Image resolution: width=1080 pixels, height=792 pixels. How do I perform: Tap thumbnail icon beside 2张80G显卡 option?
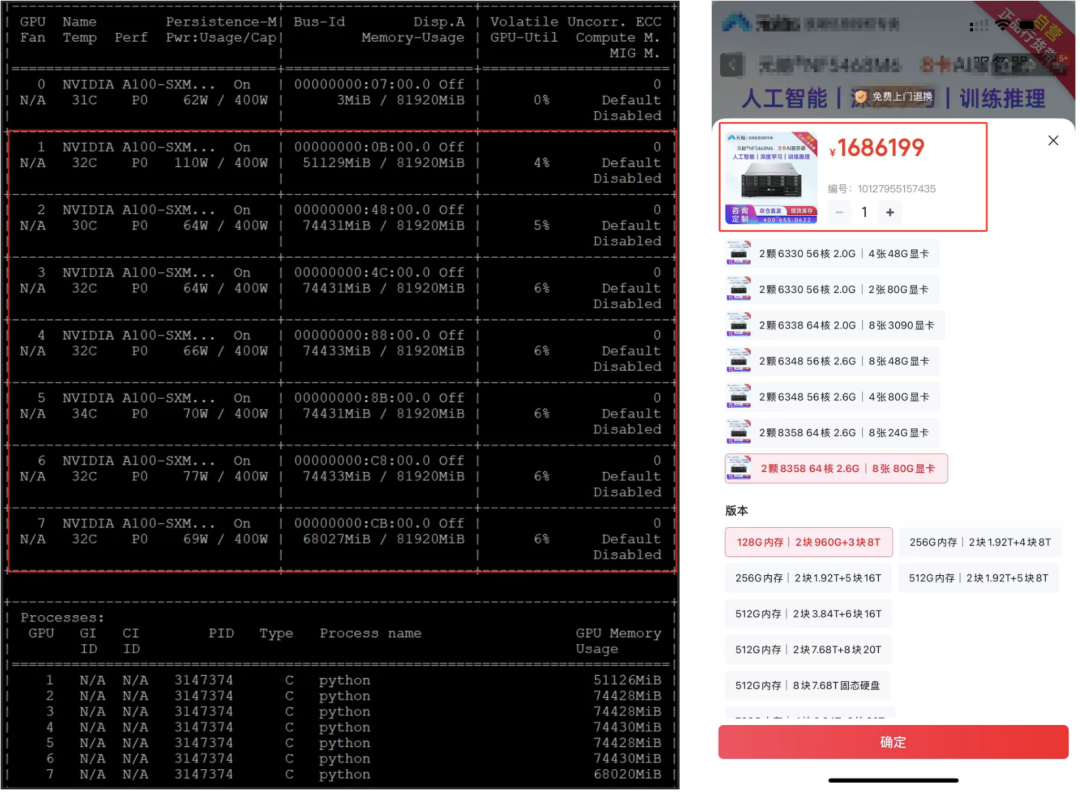pos(738,289)
